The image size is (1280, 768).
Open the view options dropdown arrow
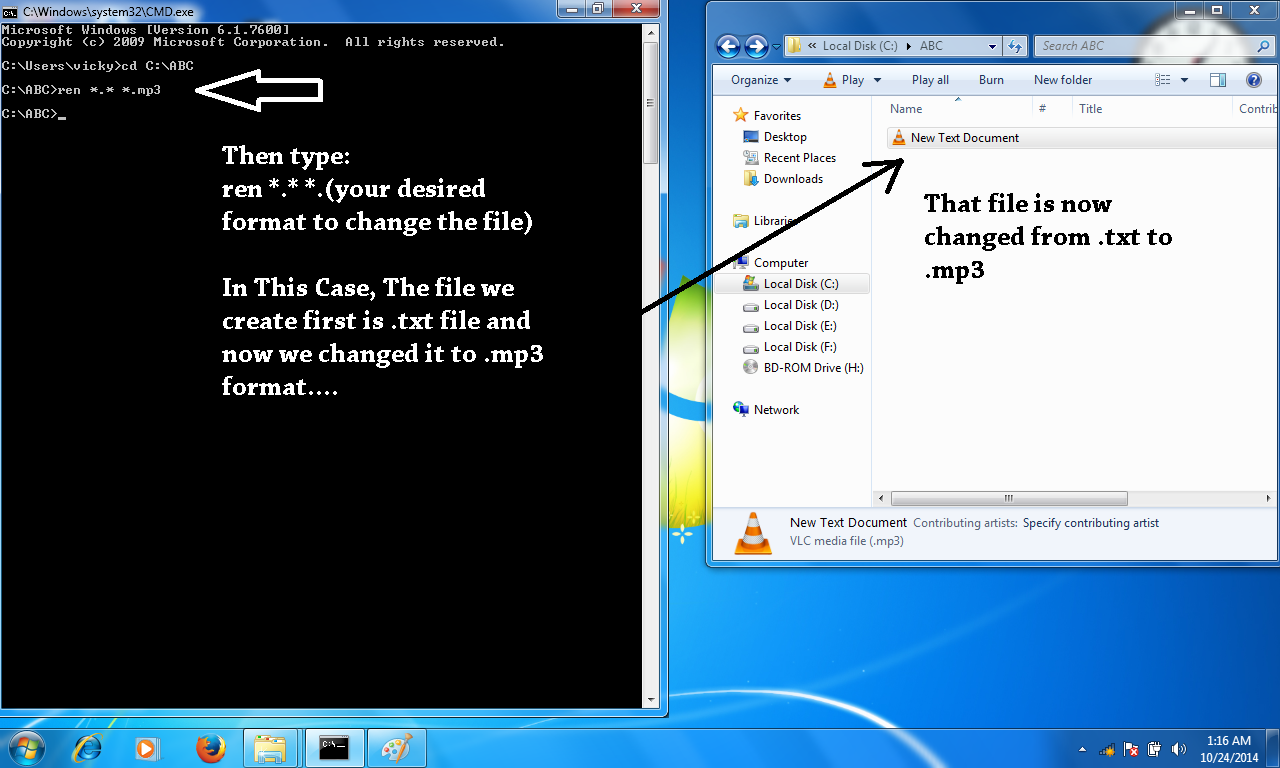[x=1185, y=80]
